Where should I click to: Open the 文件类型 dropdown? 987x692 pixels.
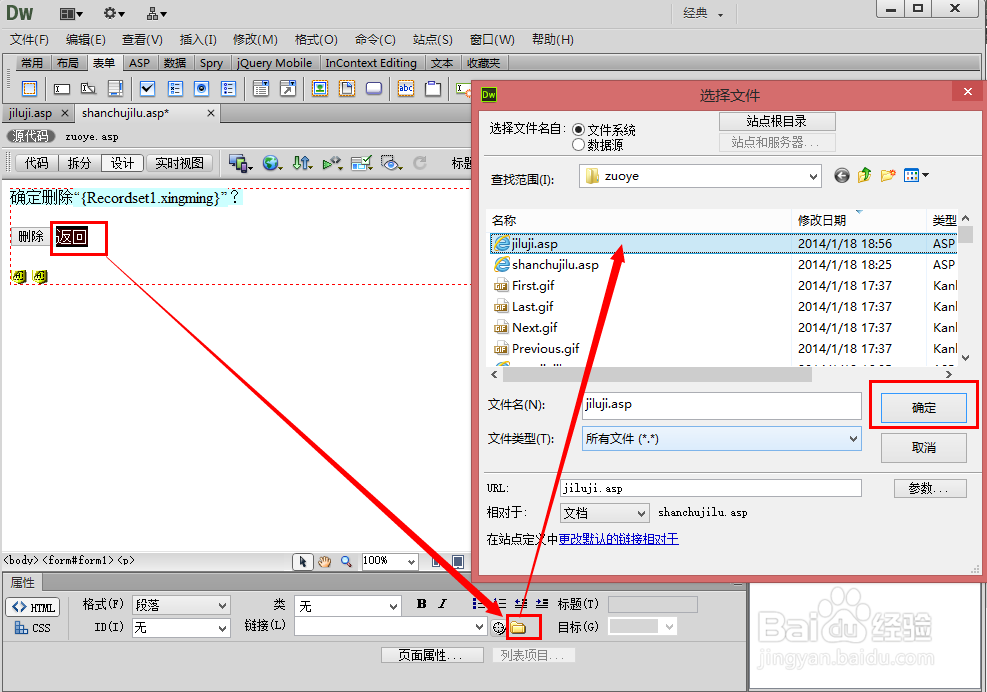point(721,439)
